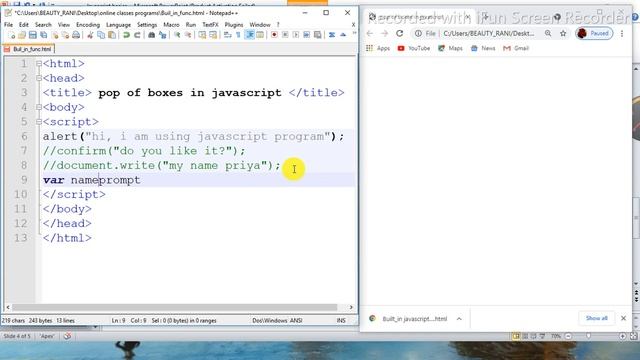The height and width of the screenshot is (360, 640).
Task: Click the Play macro icon
Action: (x=296, y=35)
